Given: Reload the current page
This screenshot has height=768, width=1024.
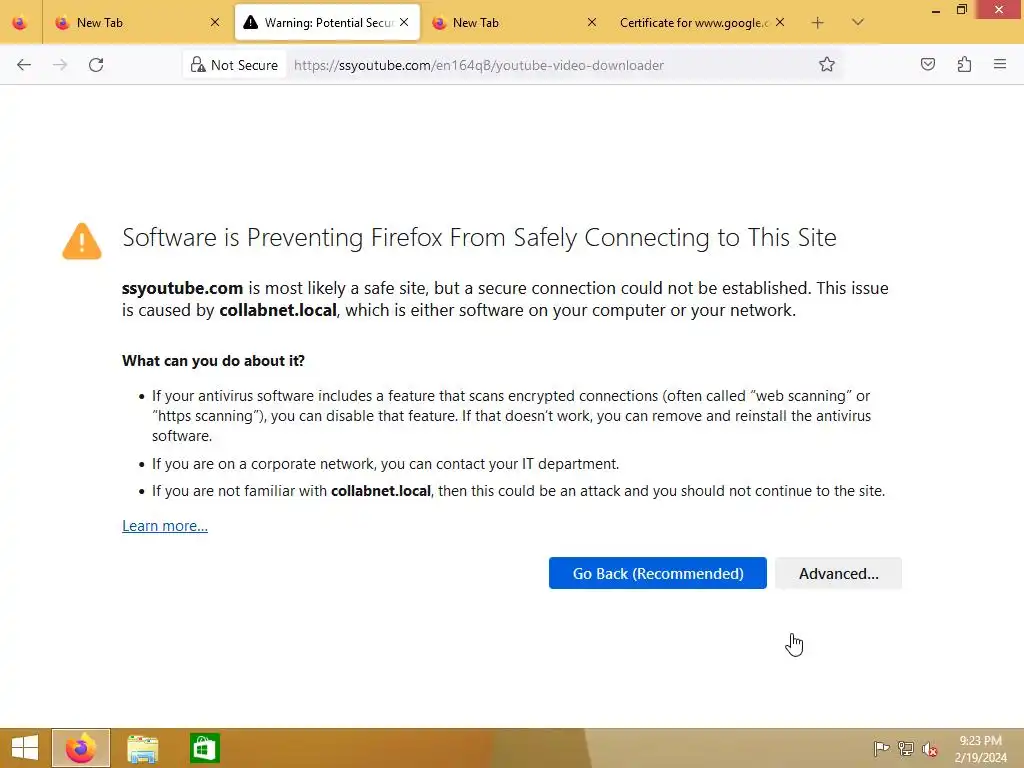Looking at the screenshot, I should click(x=96, y=65).
